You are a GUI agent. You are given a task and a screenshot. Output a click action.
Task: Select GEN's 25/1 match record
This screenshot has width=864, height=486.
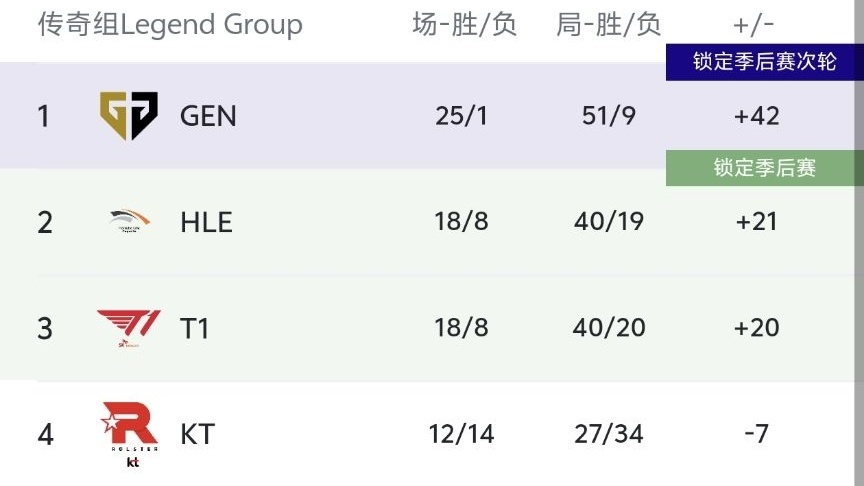[461, 116]
